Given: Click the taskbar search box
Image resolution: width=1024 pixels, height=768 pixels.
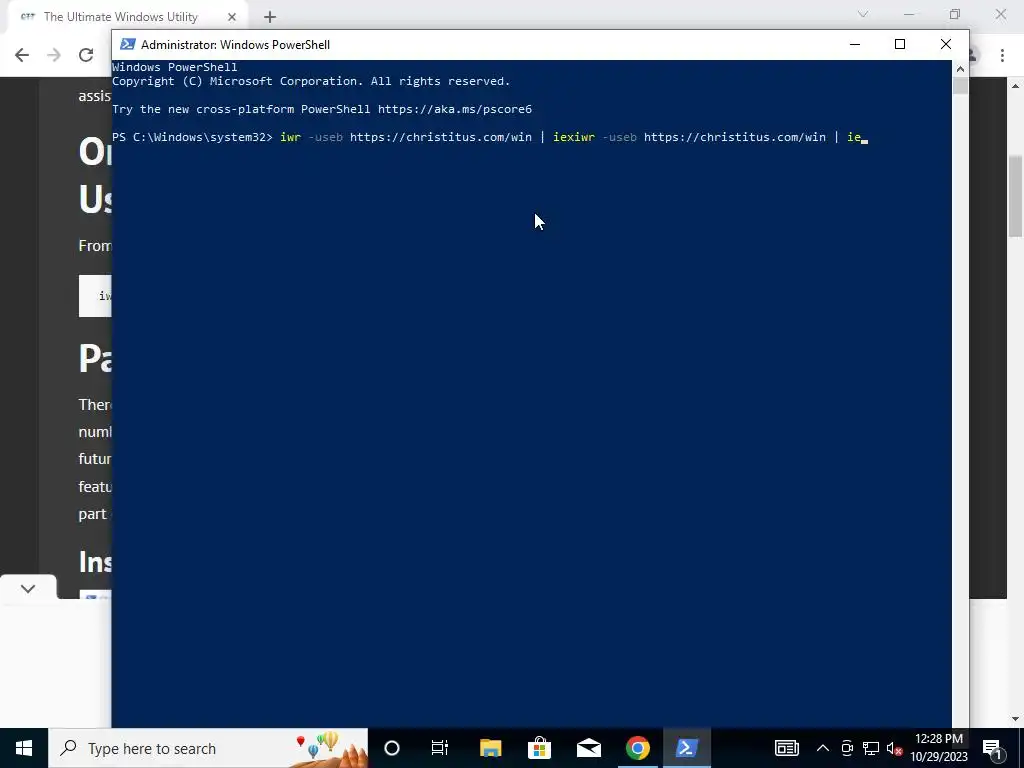Looking at the screenshot, I should click(x=208, y=748).
